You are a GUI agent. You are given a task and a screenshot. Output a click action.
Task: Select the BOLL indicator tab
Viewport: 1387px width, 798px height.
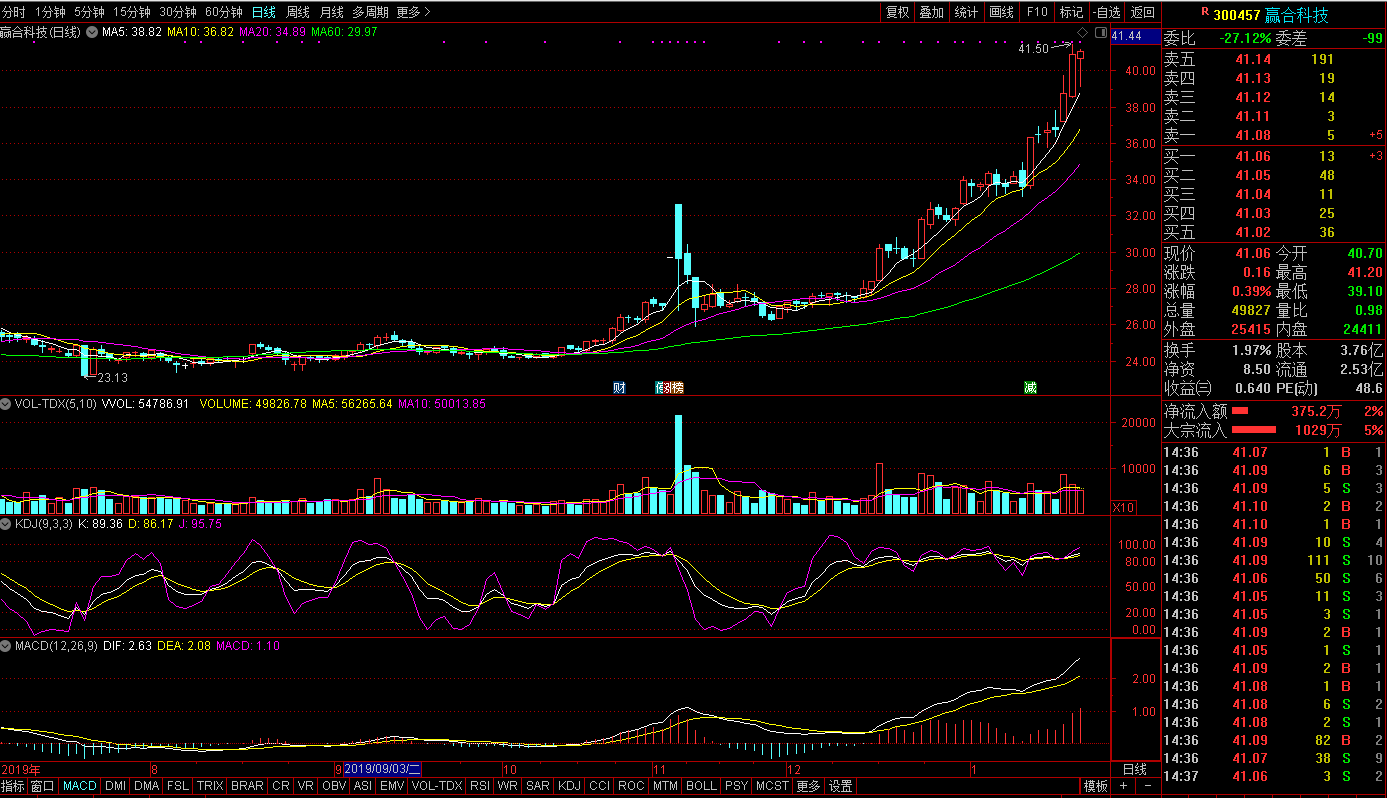click(x=701, y=786)
